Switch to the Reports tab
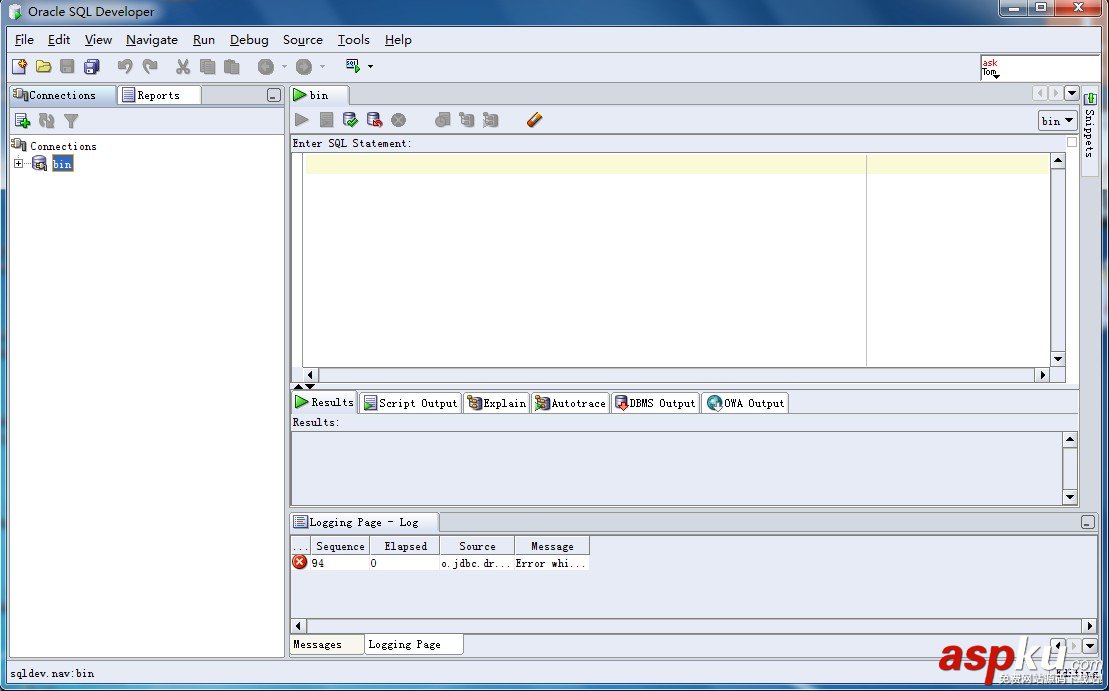The image size is (1109, 691). tap(158, 95)
